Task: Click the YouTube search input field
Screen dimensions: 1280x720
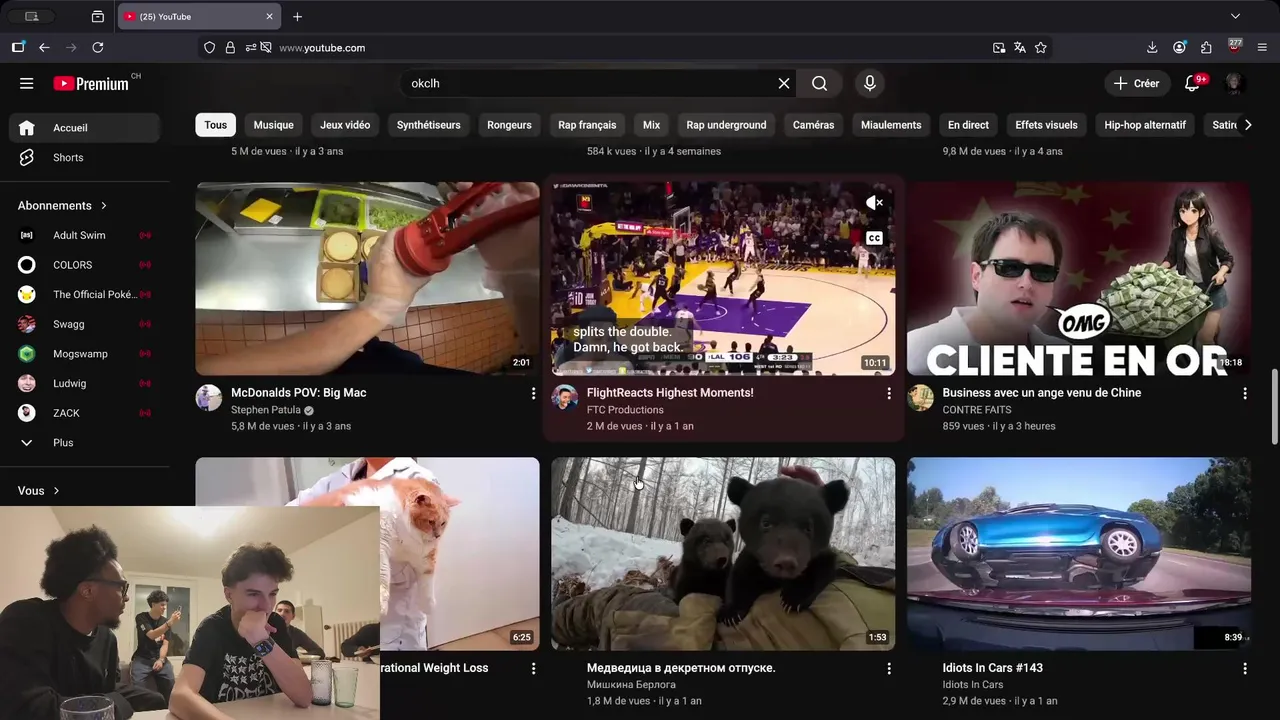Action: tap(590, 83)
